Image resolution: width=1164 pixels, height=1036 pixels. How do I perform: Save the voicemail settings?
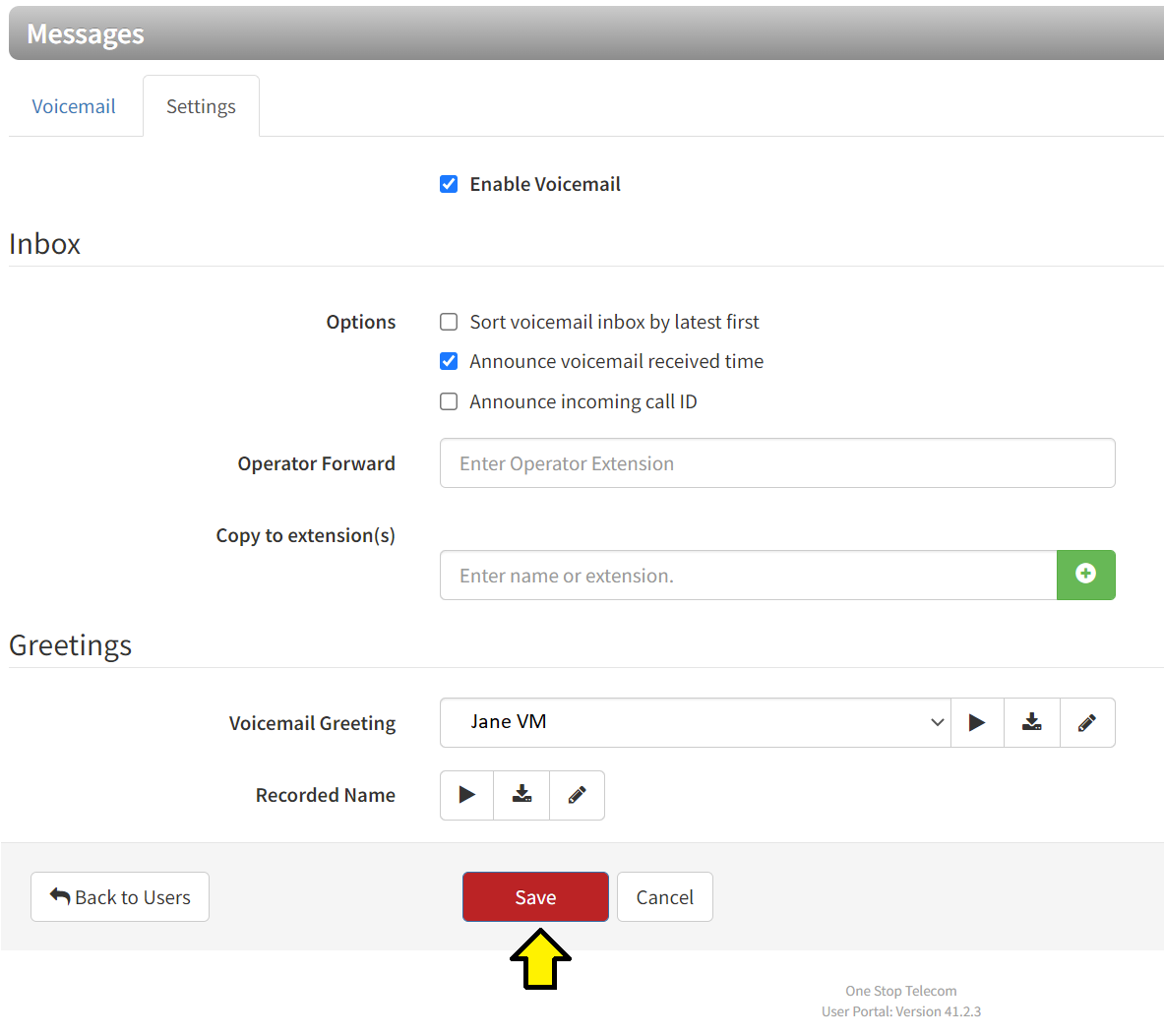[535, 896]
